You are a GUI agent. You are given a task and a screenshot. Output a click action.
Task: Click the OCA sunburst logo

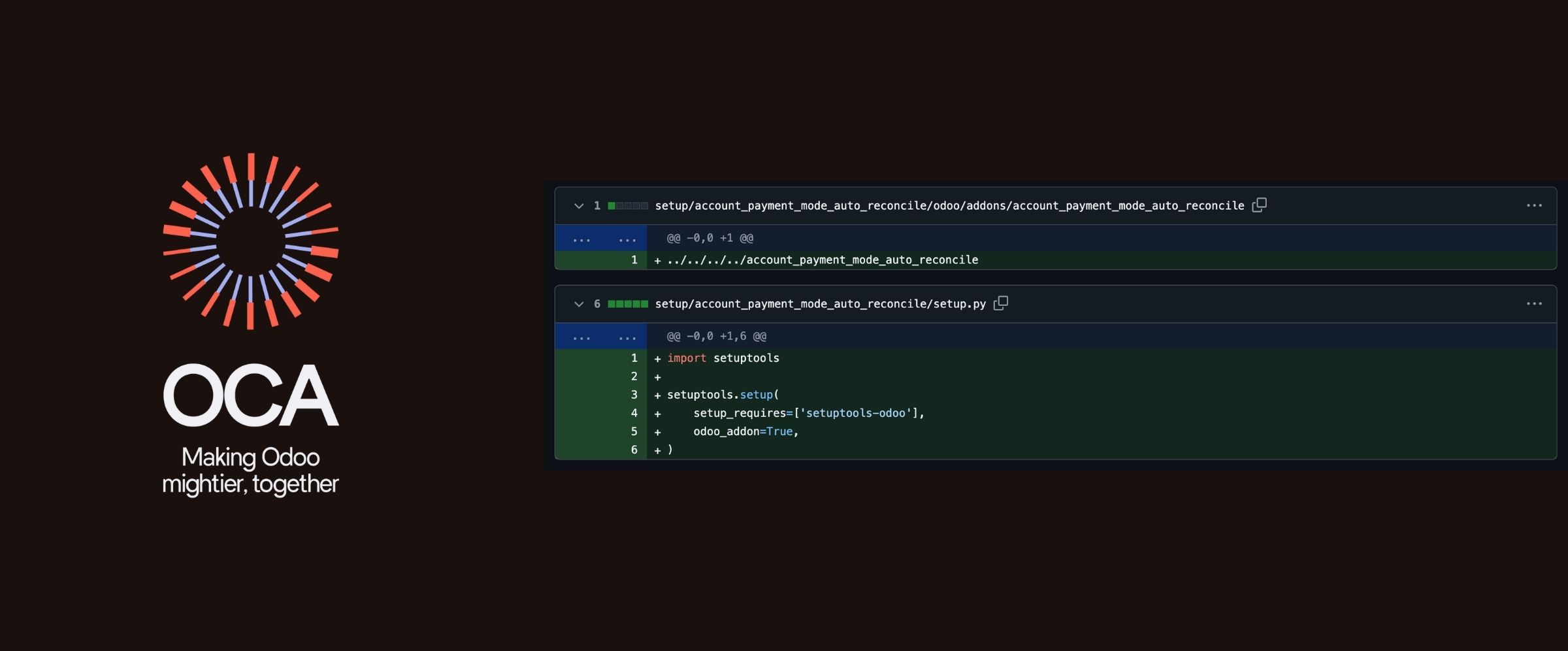pos(251,241)
